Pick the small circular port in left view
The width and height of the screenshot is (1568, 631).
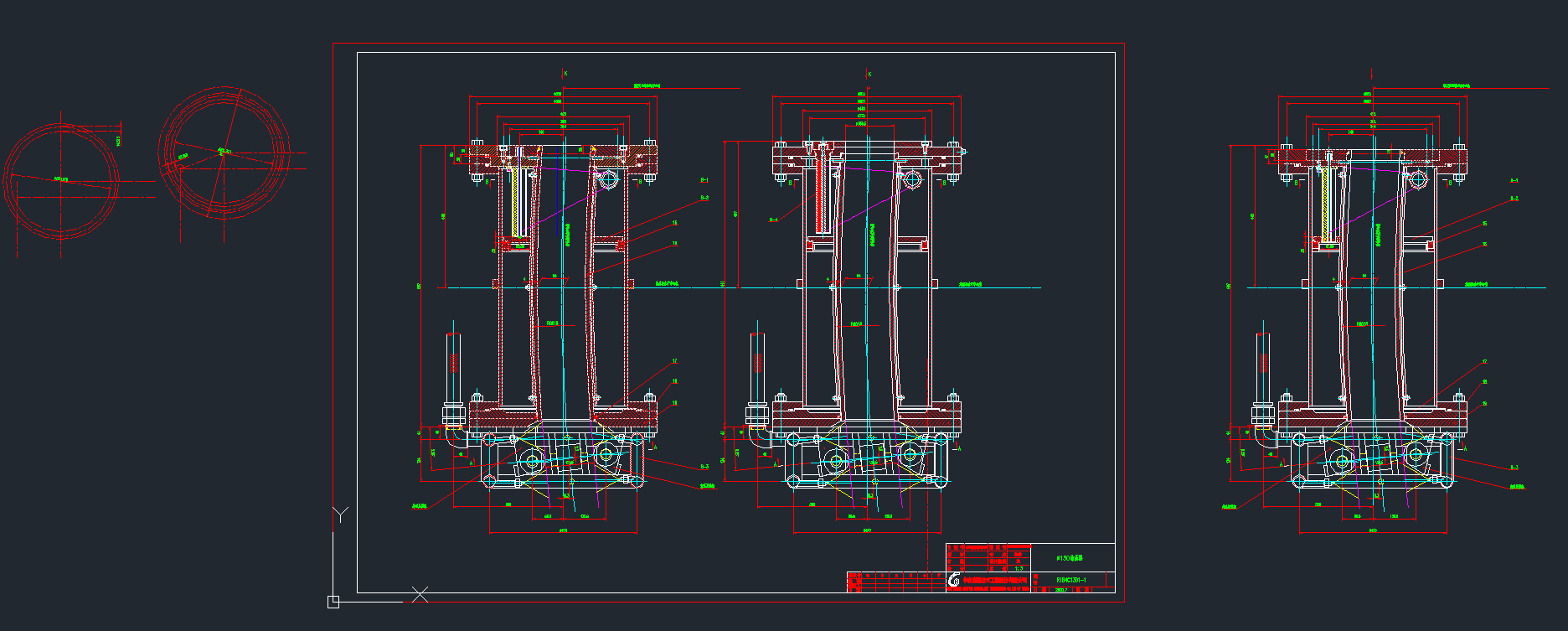607,179
